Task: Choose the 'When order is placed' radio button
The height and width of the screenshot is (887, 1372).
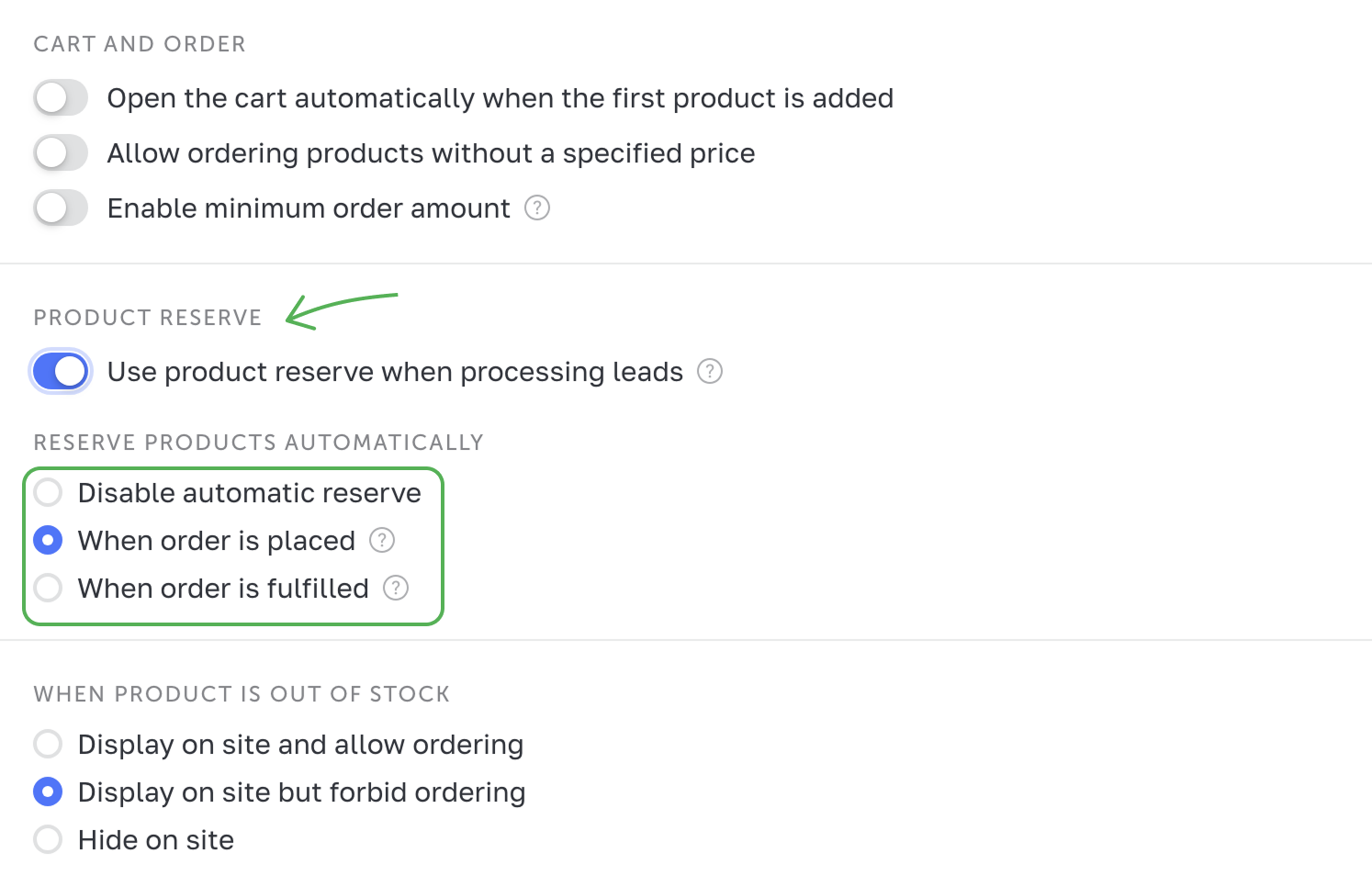Action: 48,541
